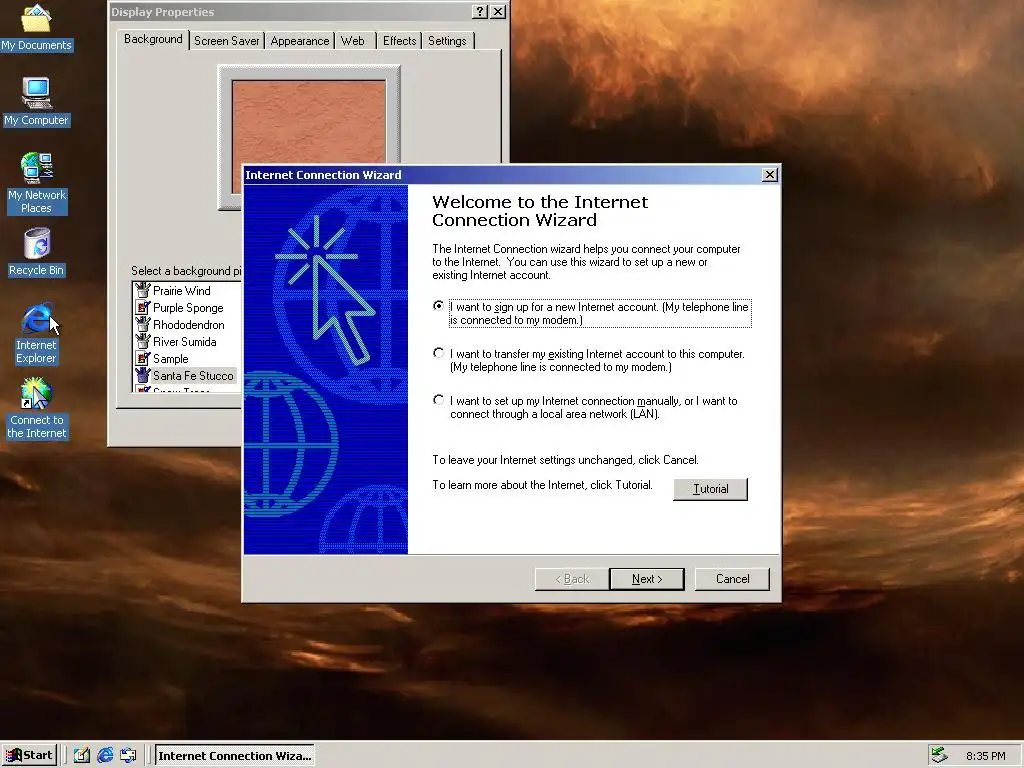Screen dimensions: 1024x768
Task: Close the Internet Connection Wizard window
Action: (x=770, y=175)
